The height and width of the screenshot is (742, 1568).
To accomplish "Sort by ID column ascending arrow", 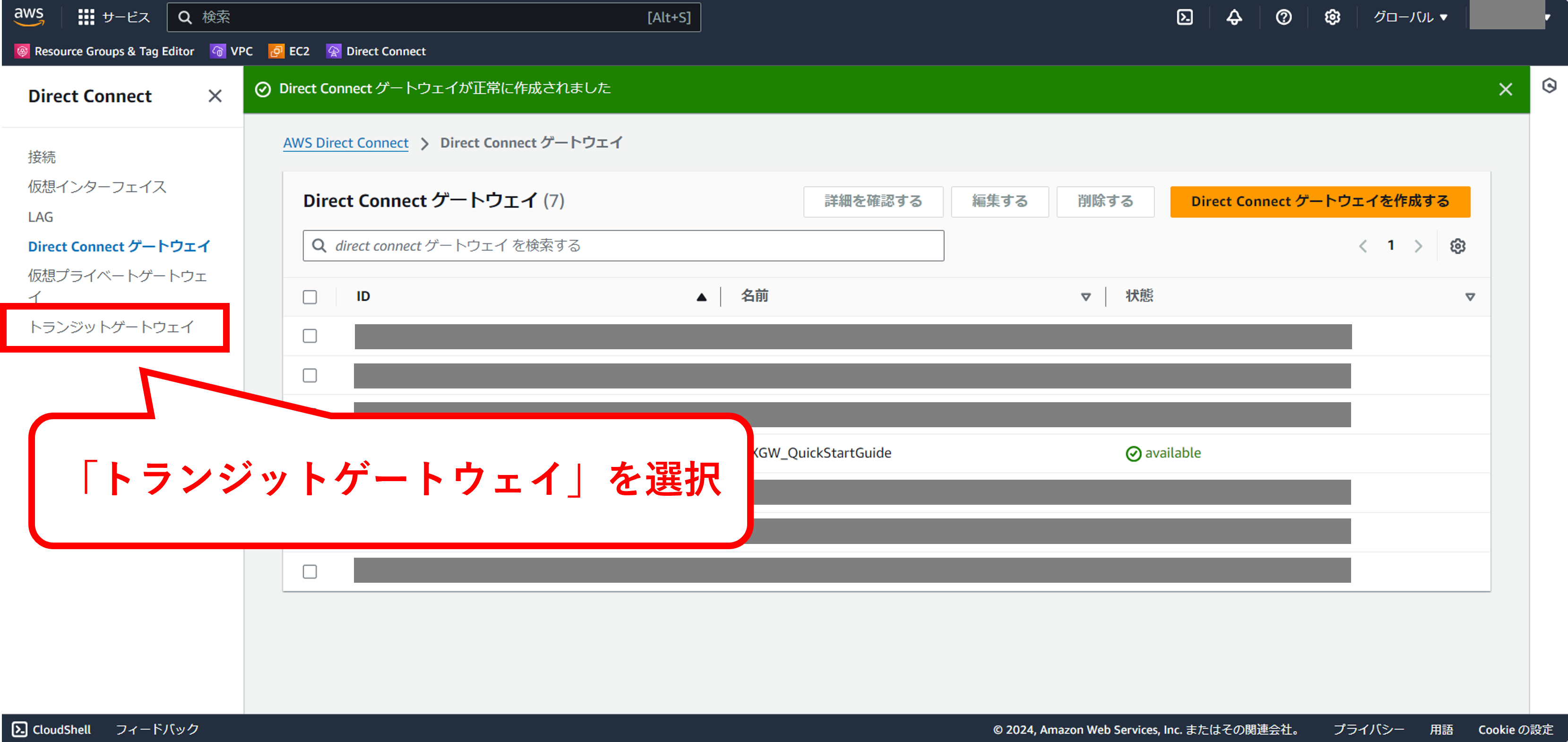I will (701, 297).
